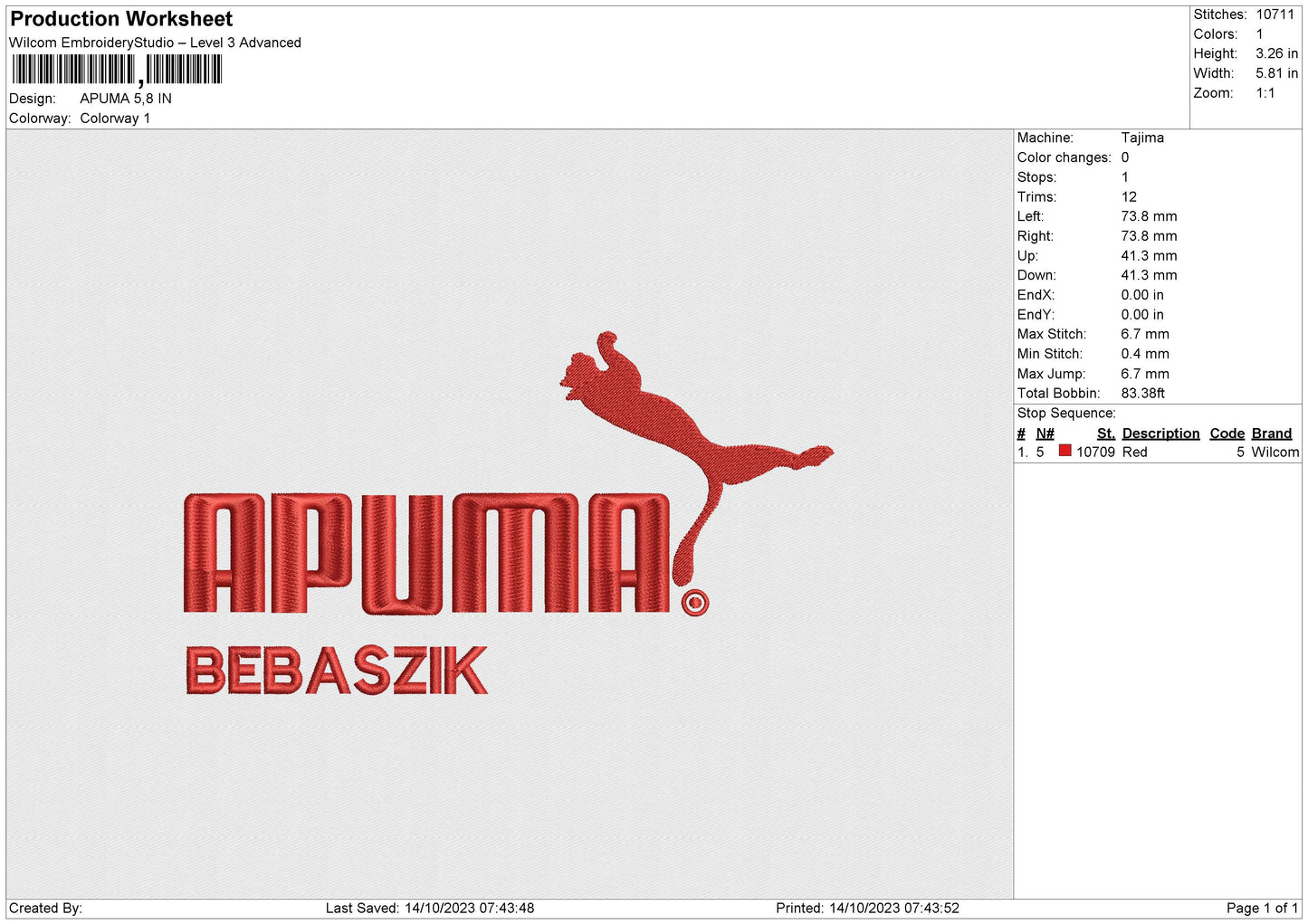The image size is (1308, 924).
Task: Click the Stop Sequence heading
Action: pyautogui.click(x=1066, y=414)
